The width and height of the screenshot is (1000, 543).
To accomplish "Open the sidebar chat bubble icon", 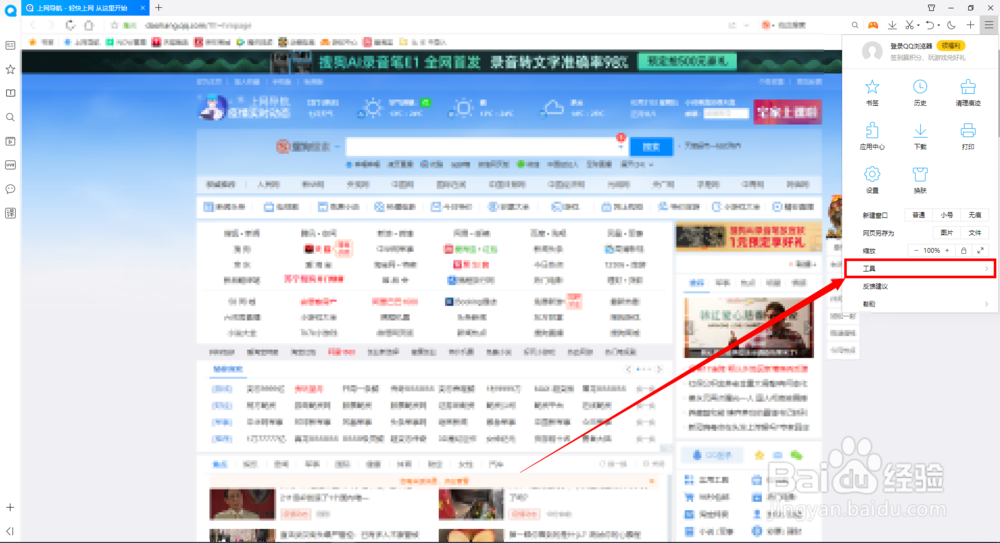I will pyautogui.click(x=10, y=189).
